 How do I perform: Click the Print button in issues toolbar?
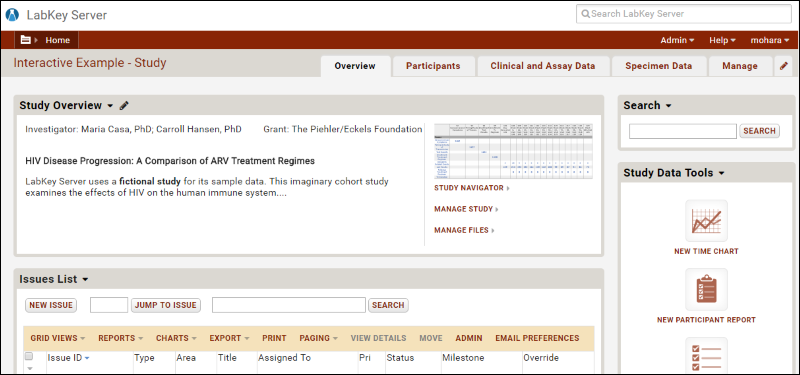(x=274, y=338)
